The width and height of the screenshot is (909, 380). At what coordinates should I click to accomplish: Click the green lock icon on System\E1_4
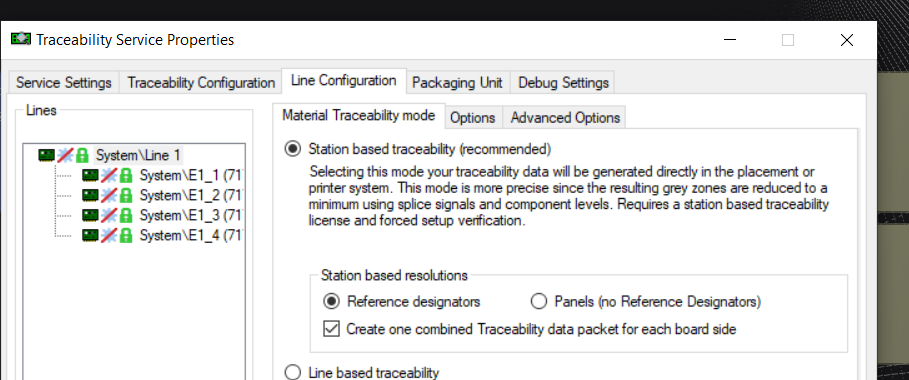coord(126,235)
